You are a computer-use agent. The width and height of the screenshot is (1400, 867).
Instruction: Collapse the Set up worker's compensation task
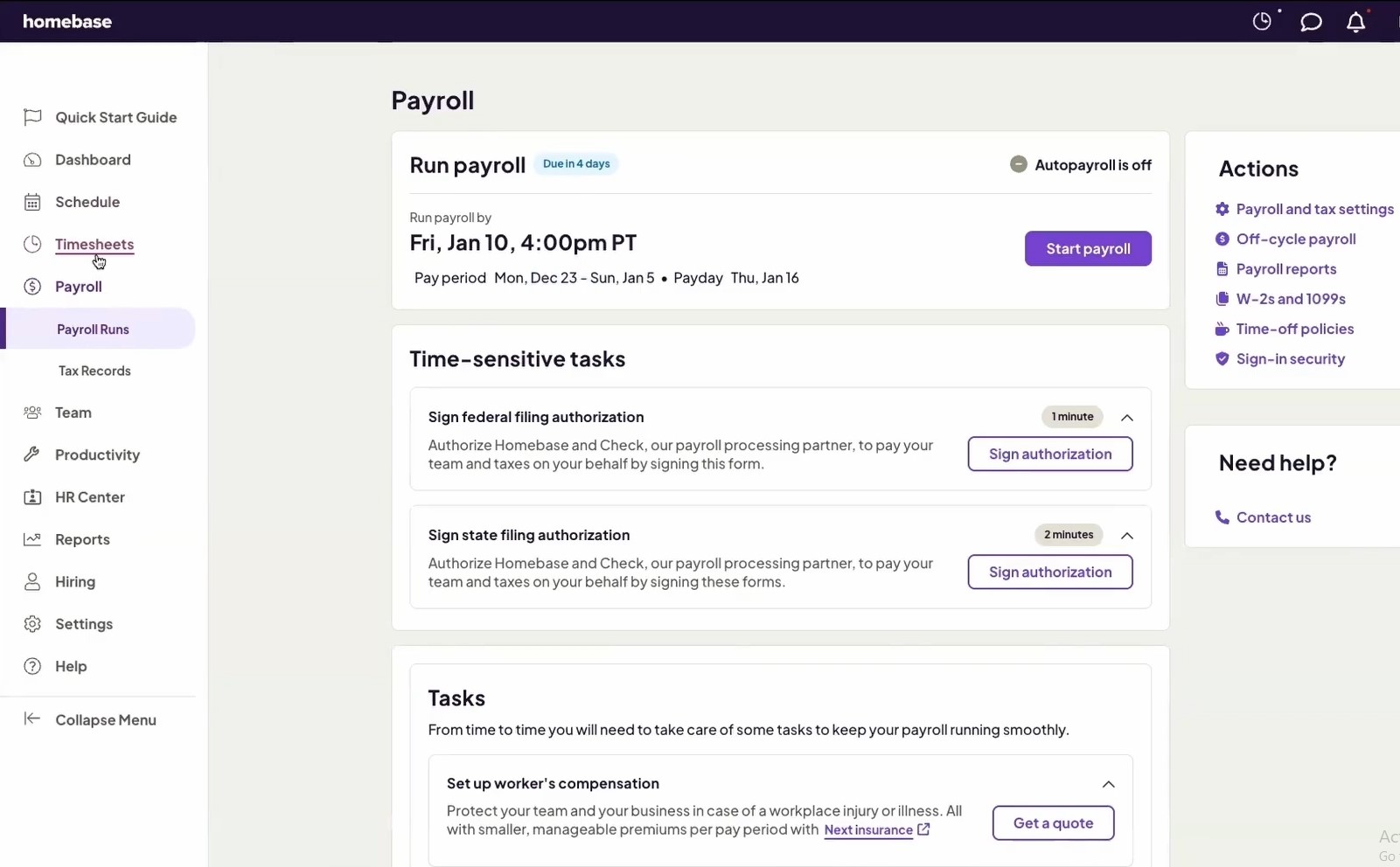pos(1108,784)
